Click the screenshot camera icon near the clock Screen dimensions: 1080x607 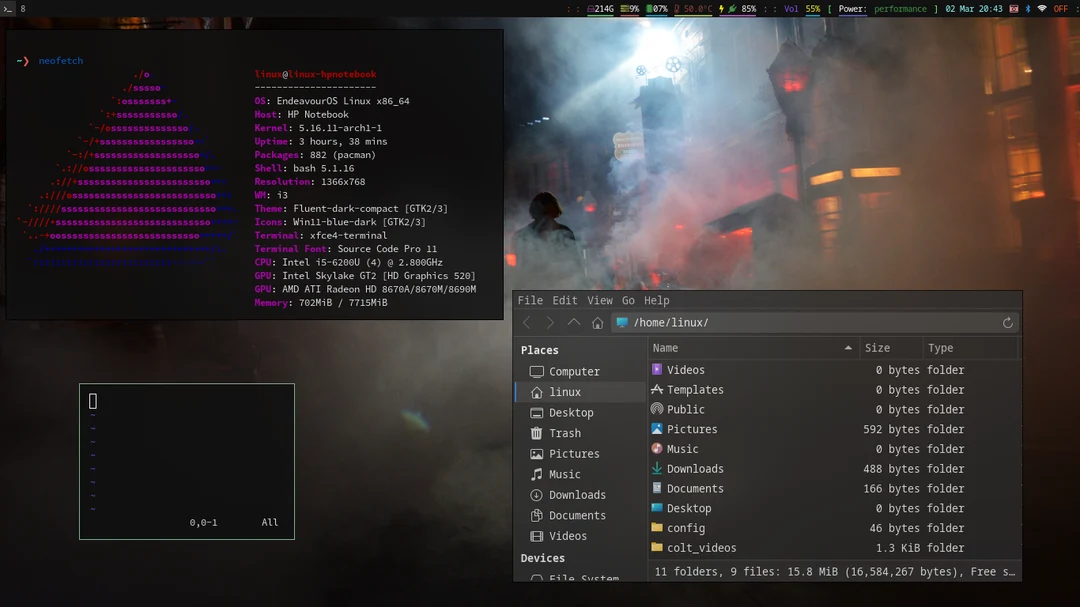1013,8
